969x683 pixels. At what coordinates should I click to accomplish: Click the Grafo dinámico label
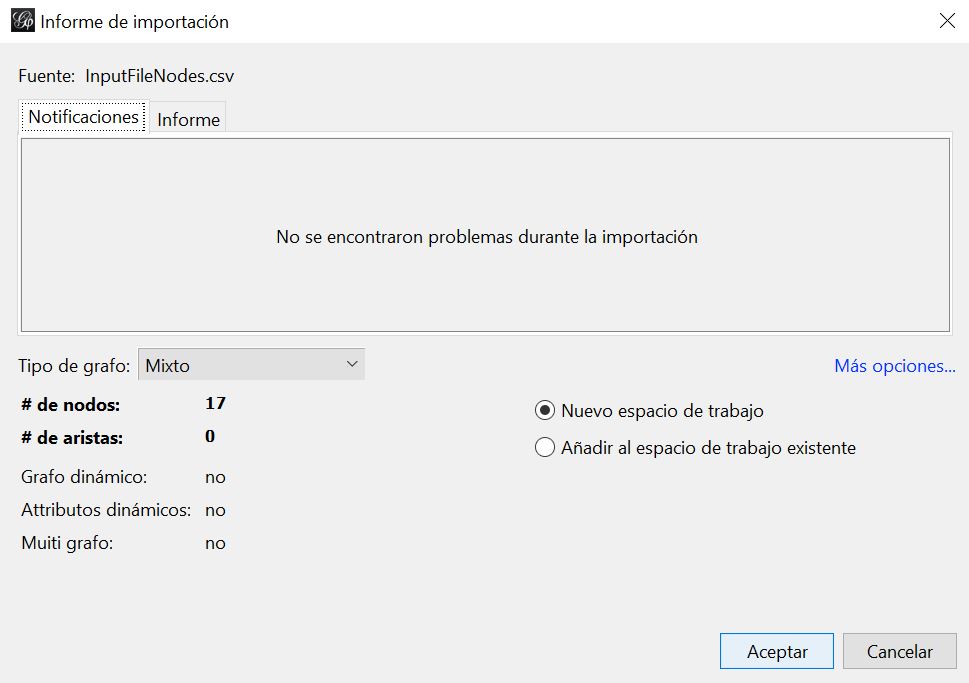click(x=84, y=477)
